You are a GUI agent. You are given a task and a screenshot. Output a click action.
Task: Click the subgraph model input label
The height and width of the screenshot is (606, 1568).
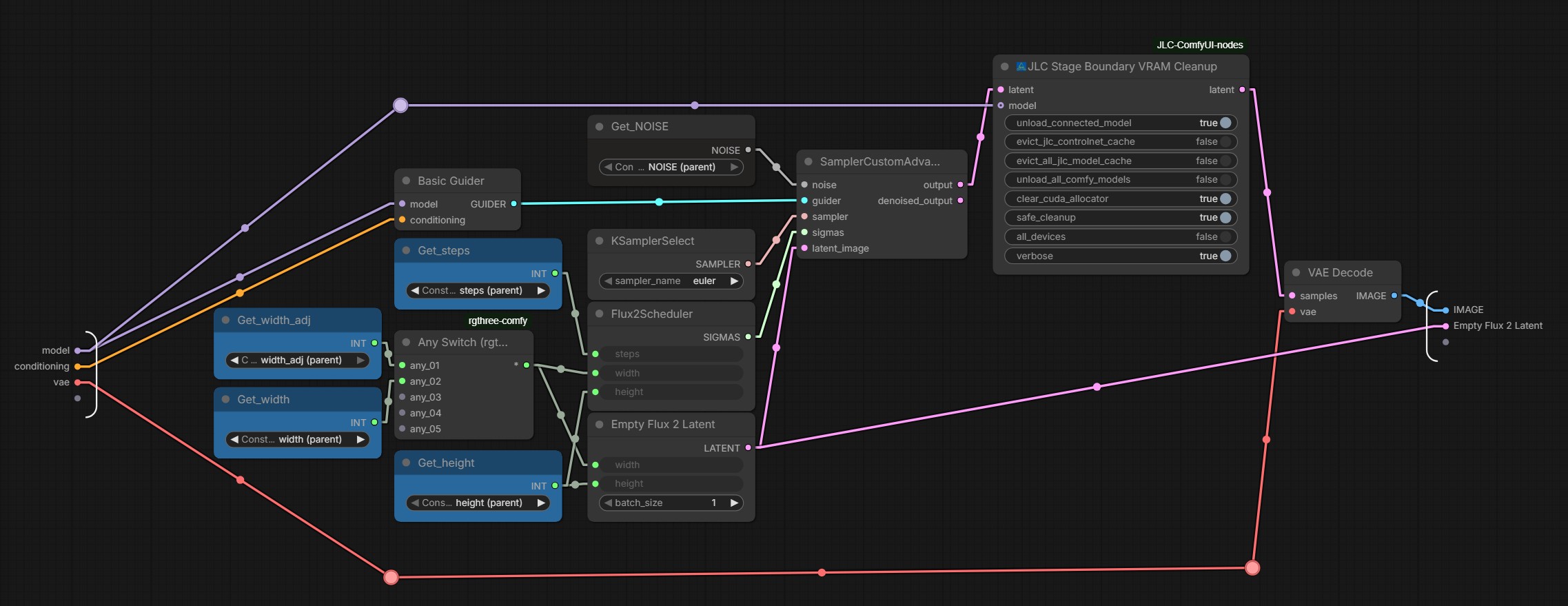pos(56,350)
